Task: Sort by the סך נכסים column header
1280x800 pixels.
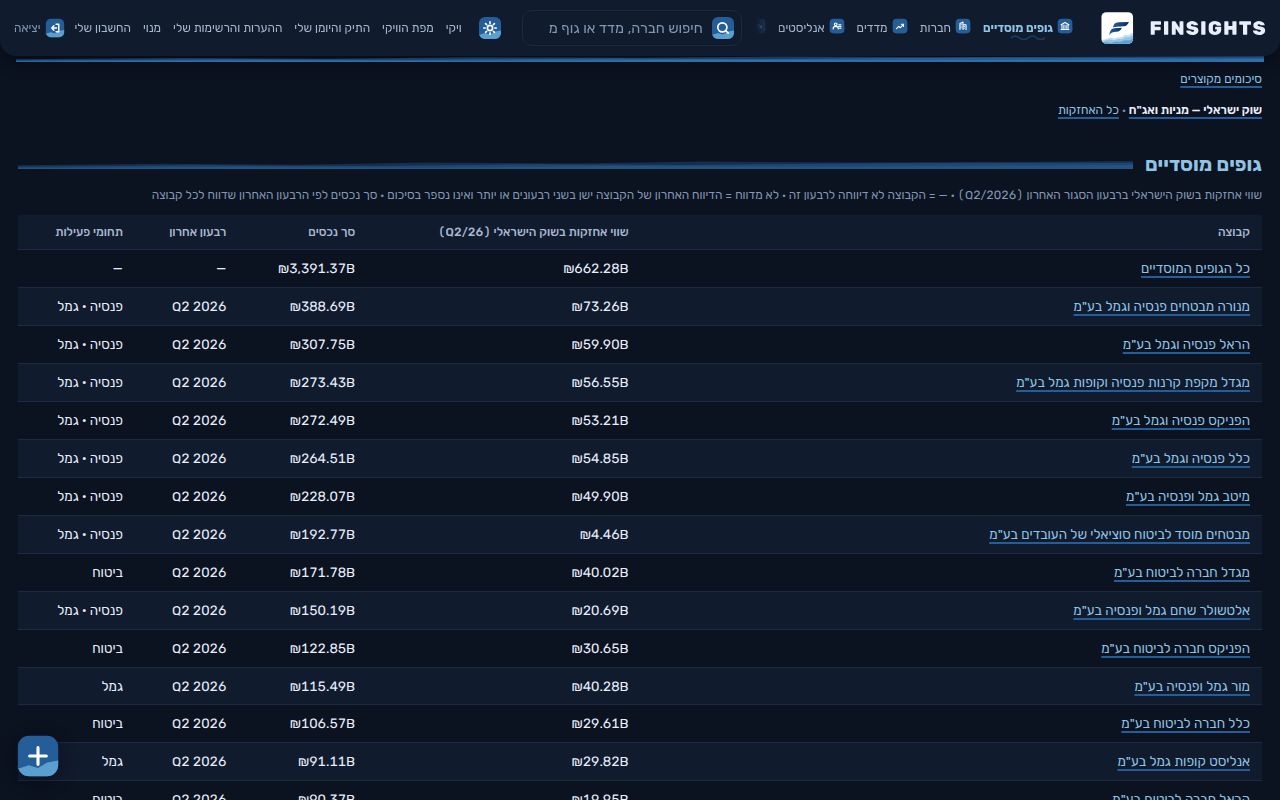Action: (332, 232)
